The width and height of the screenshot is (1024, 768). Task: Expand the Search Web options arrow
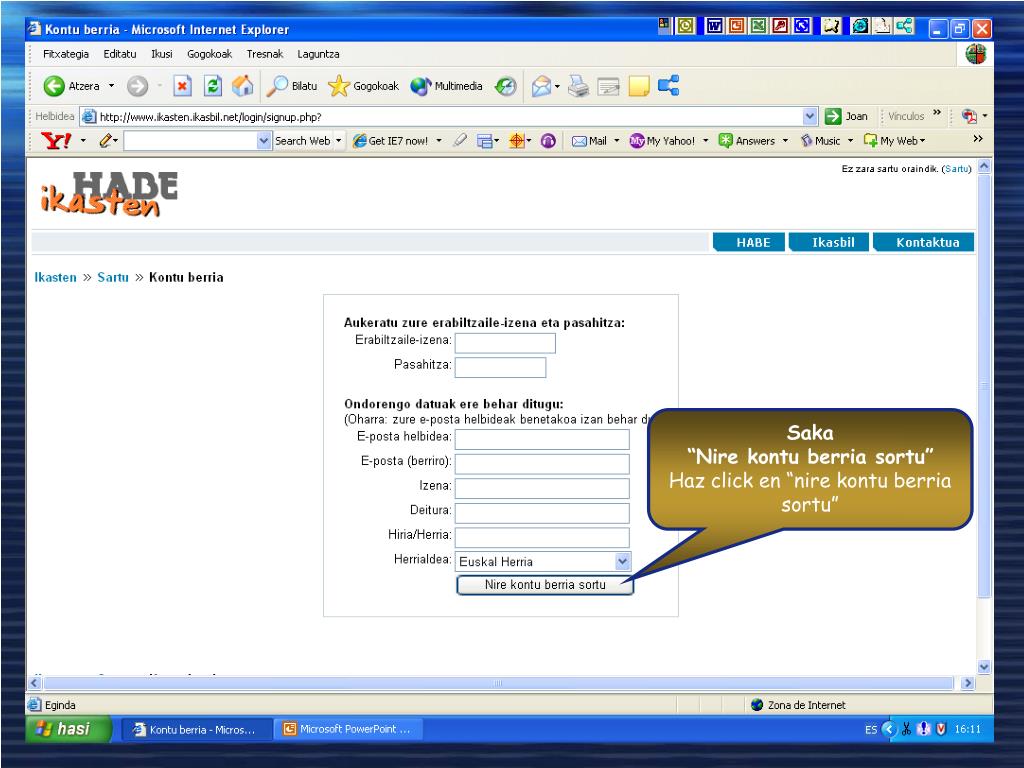click(338, 140)
